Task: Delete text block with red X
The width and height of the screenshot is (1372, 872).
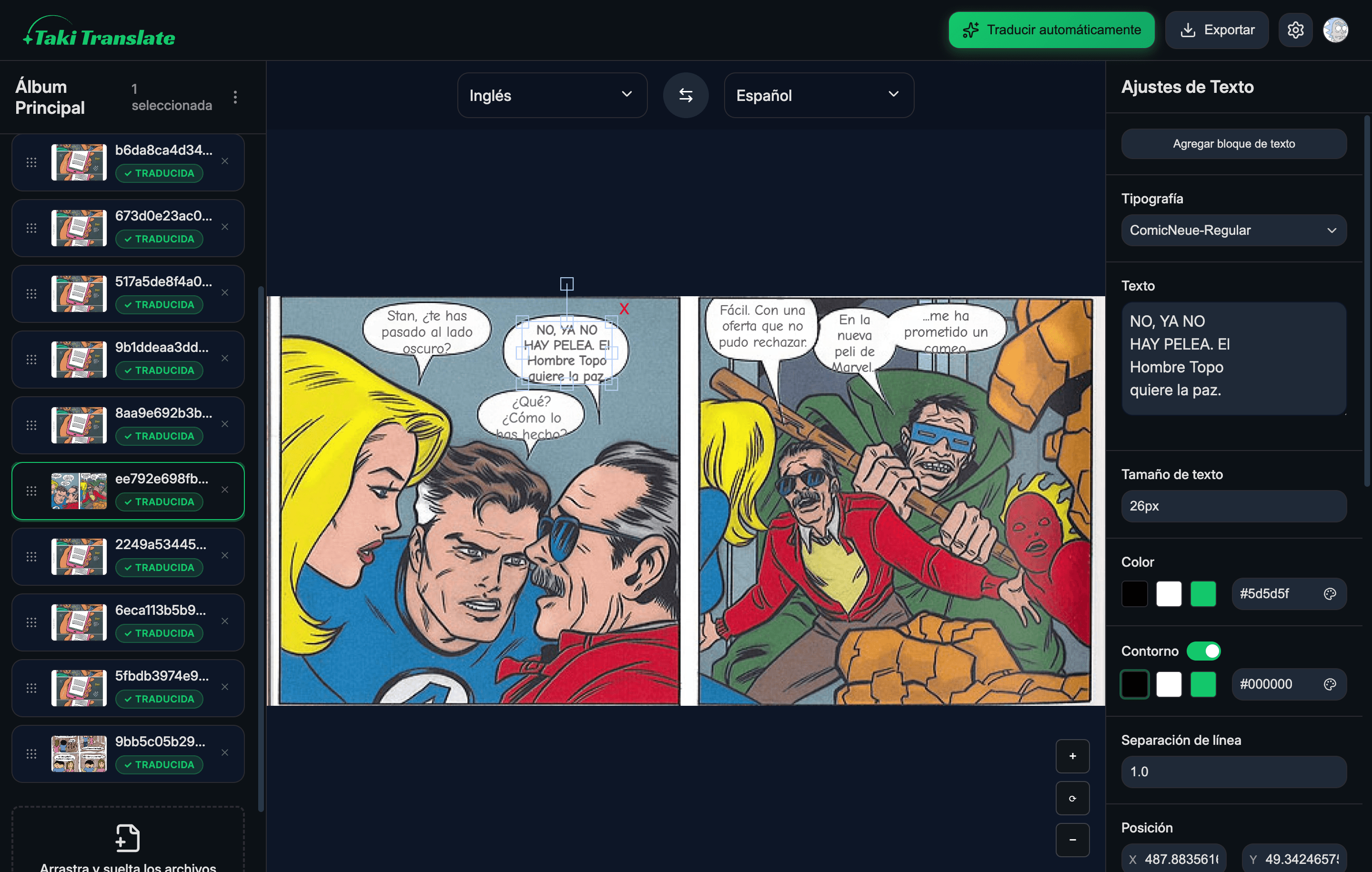Action: pos(624,309)
